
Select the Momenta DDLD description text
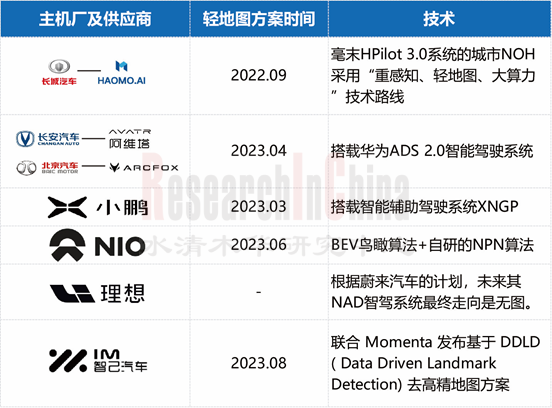435,363
